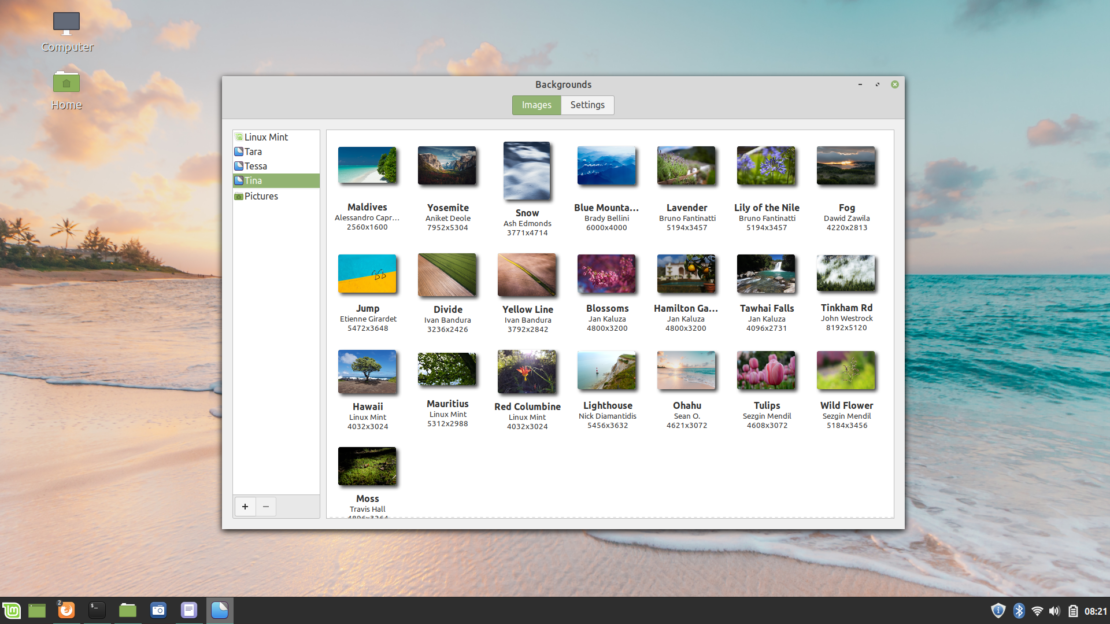Open the Home folder on the desktop
This screenshot has height=624, width=1110.
point(66,84)
